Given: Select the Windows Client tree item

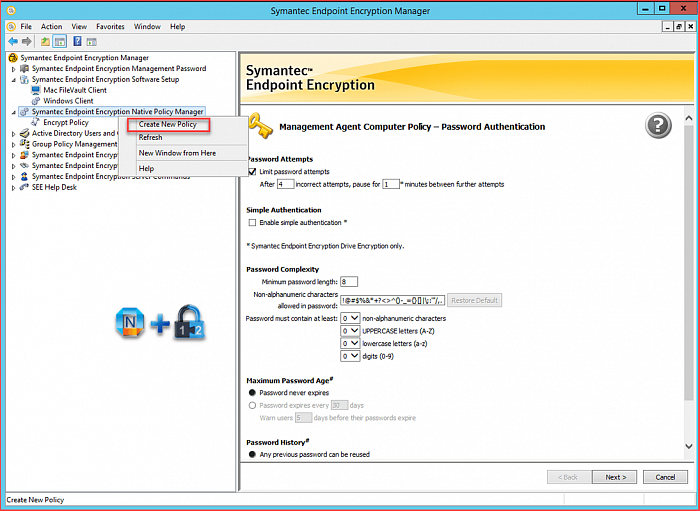Looking at the screenshot, I should tap(68, 101).
